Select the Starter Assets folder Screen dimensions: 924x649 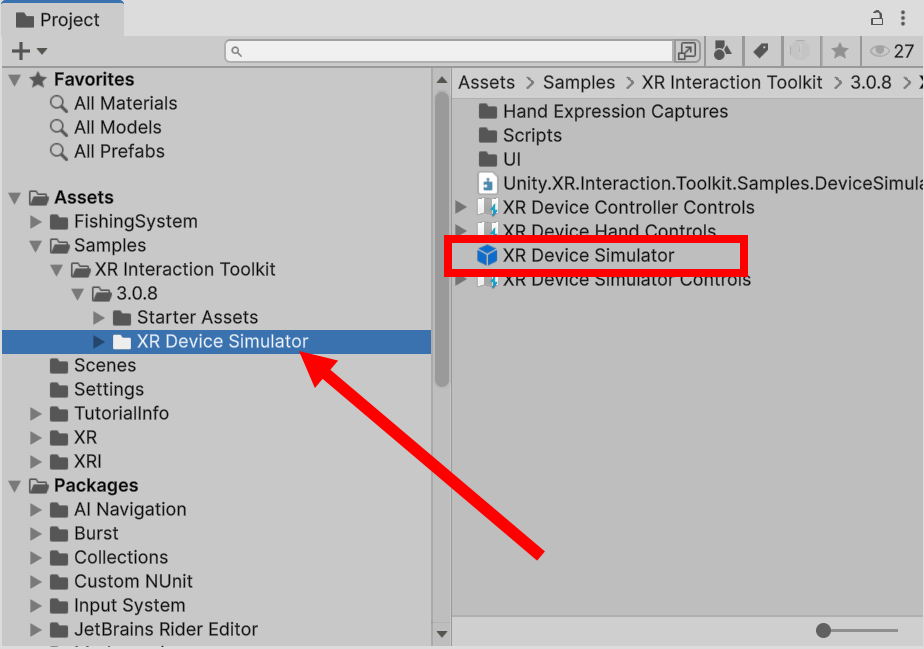coord(186,318)
